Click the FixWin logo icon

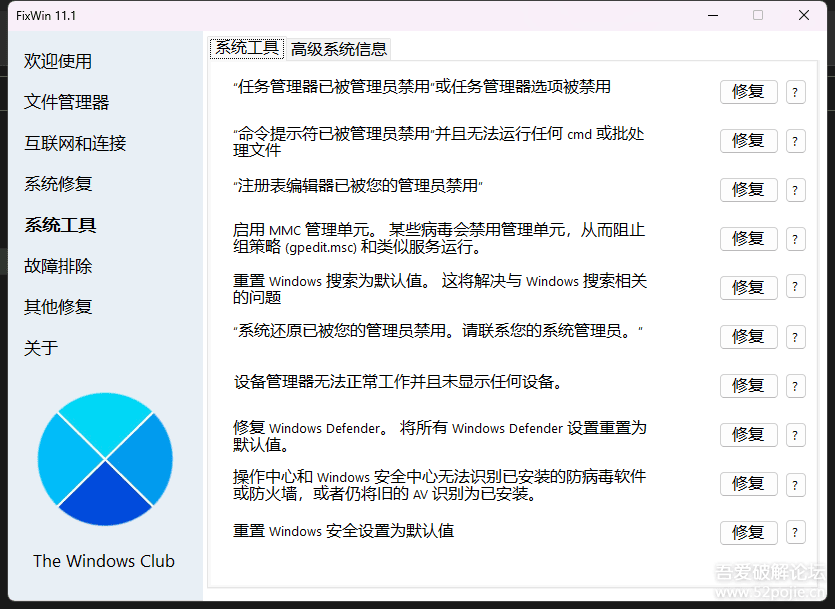[104, 458]
